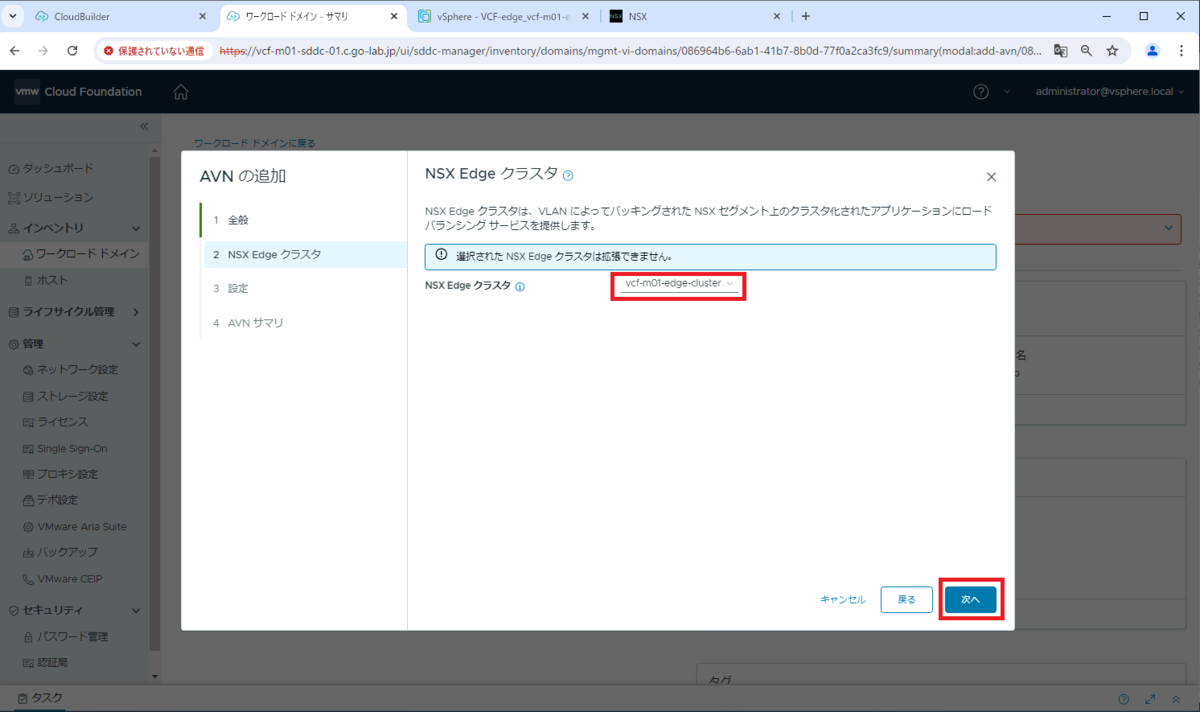Select wizard step 4 AVN サマリ
Screen dimensions: 1200x712
(303, 323)
